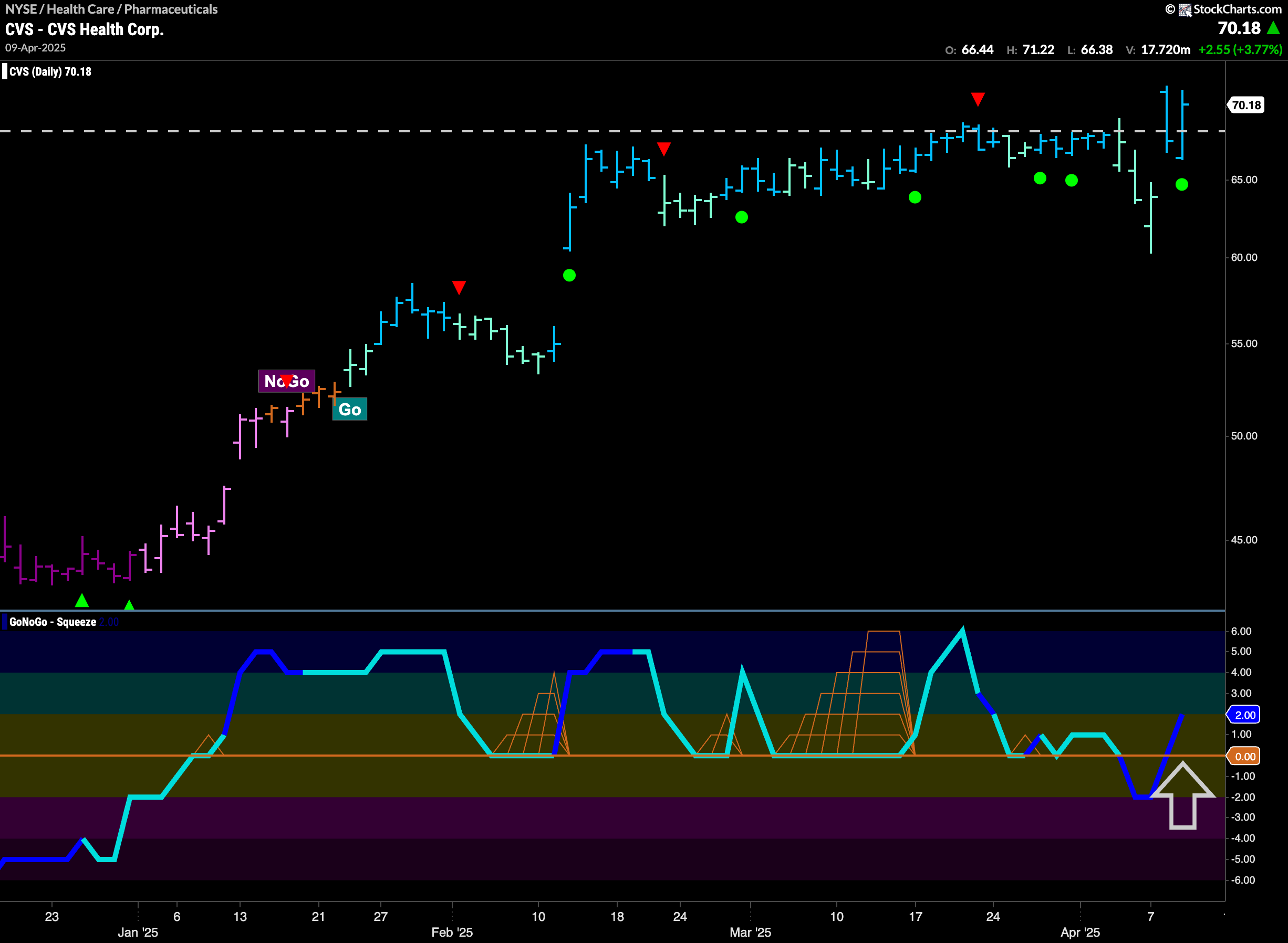Image resolution: width=1288 pixels, height=943 pixels.
Task: Click the high price value 71.22
Action: [x=1038, y=50]
